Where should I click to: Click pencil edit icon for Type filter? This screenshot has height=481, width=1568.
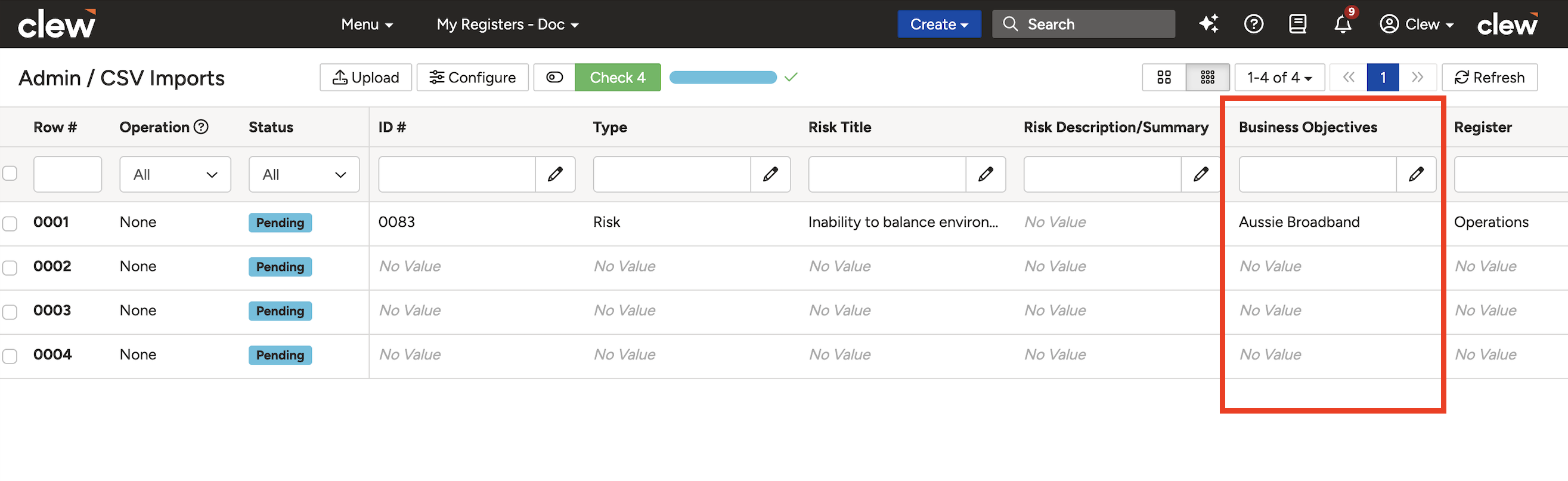click(x=771, y=174)
